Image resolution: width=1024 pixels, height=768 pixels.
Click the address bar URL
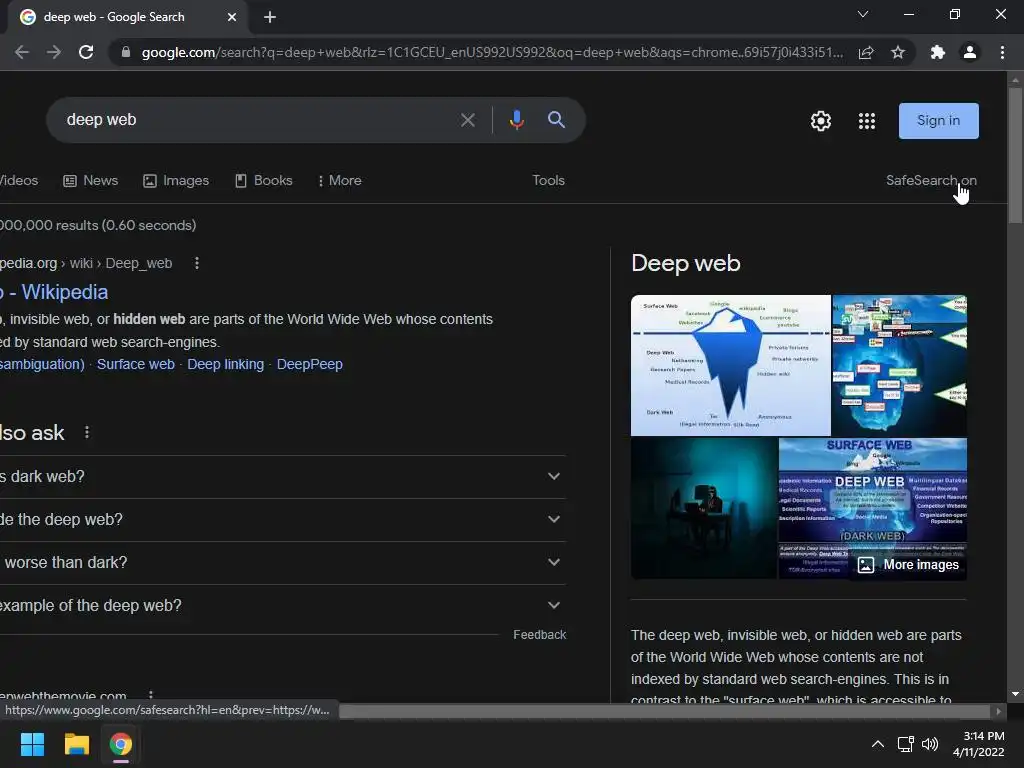click(x=491, y=52)
